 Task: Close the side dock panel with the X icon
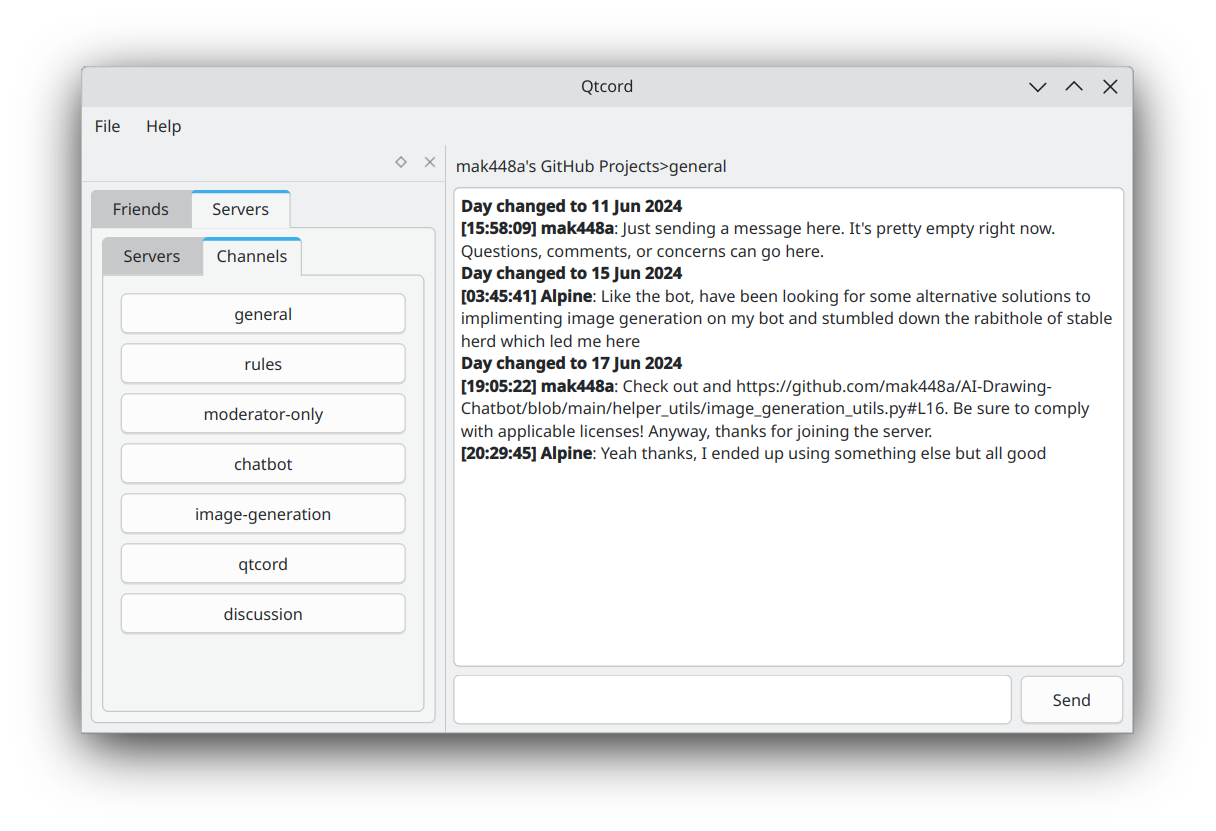430,162
